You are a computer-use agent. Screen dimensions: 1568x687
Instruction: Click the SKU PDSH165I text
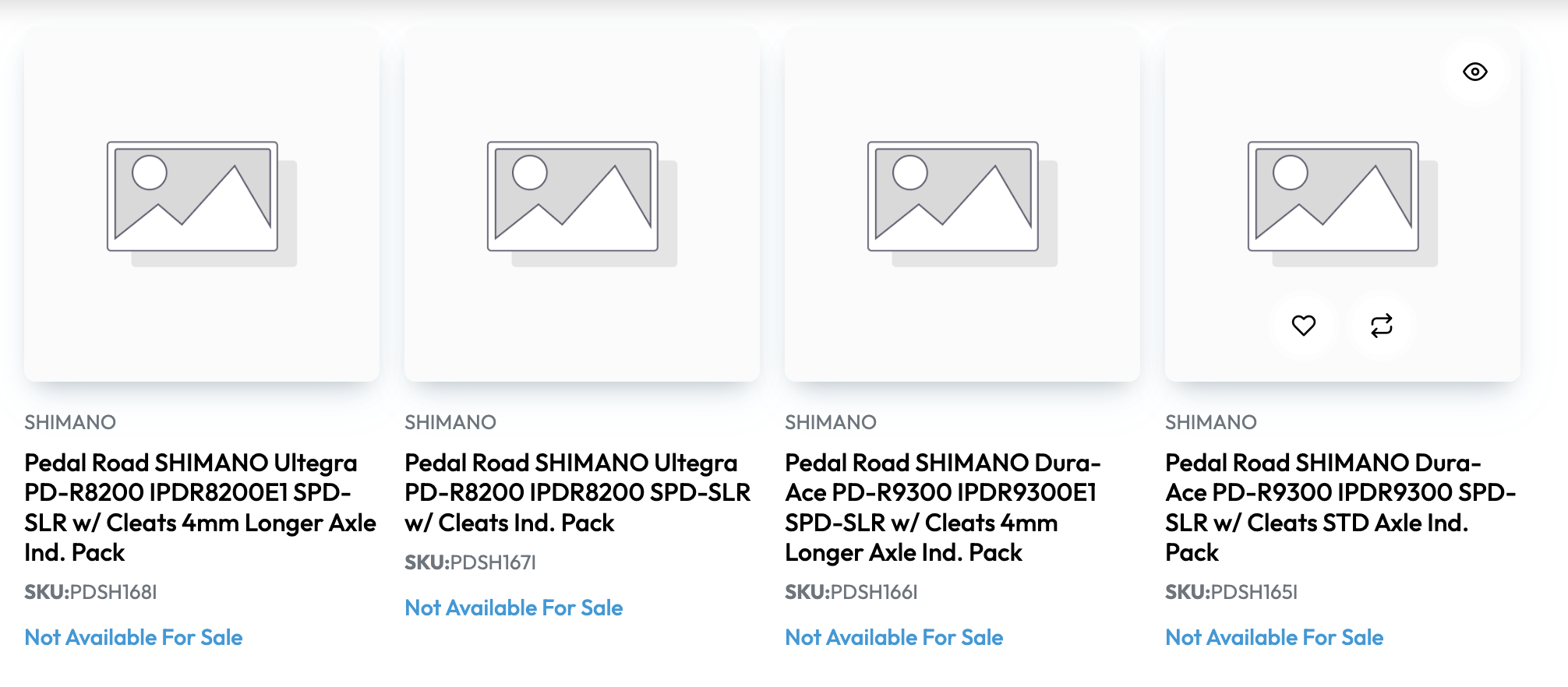point(1231,592)
